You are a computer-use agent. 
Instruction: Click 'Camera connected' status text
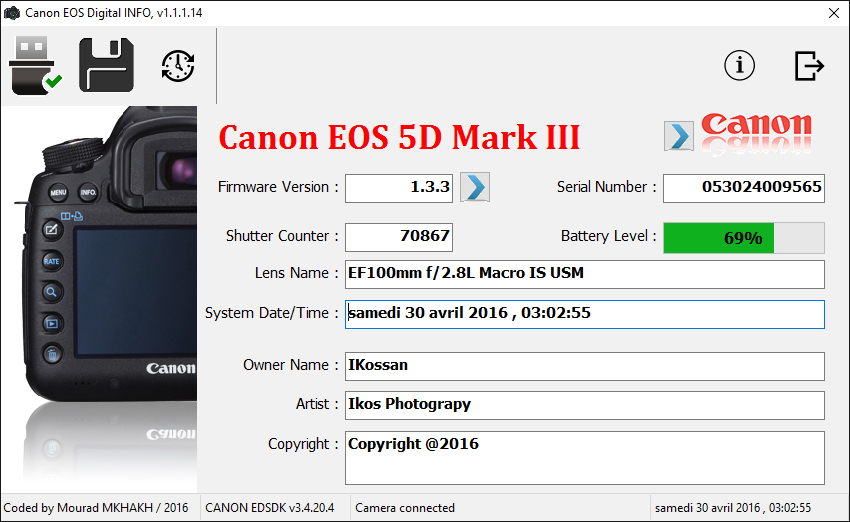[x=405, y=508]
